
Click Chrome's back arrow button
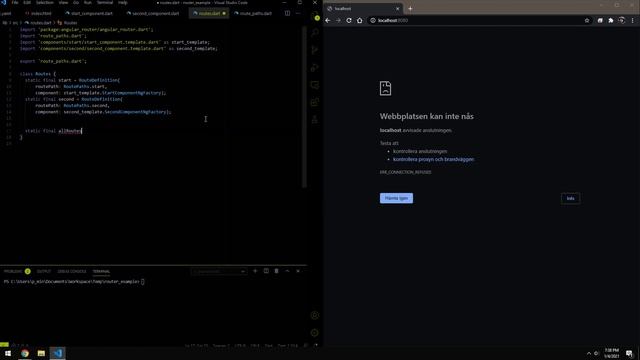tap(328, 20)
